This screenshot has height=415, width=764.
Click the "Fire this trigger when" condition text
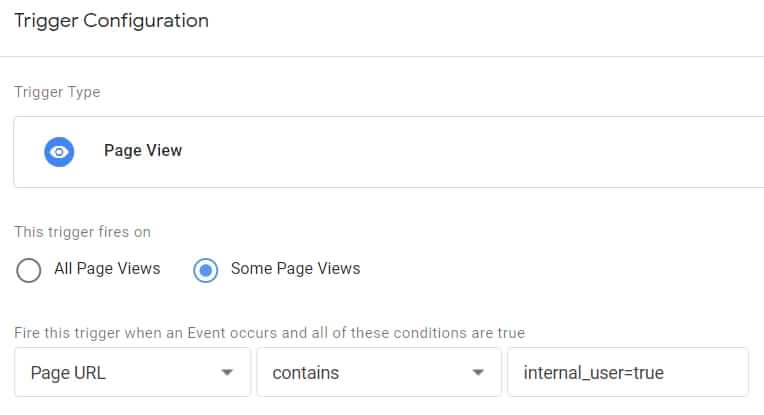[269, 332]
